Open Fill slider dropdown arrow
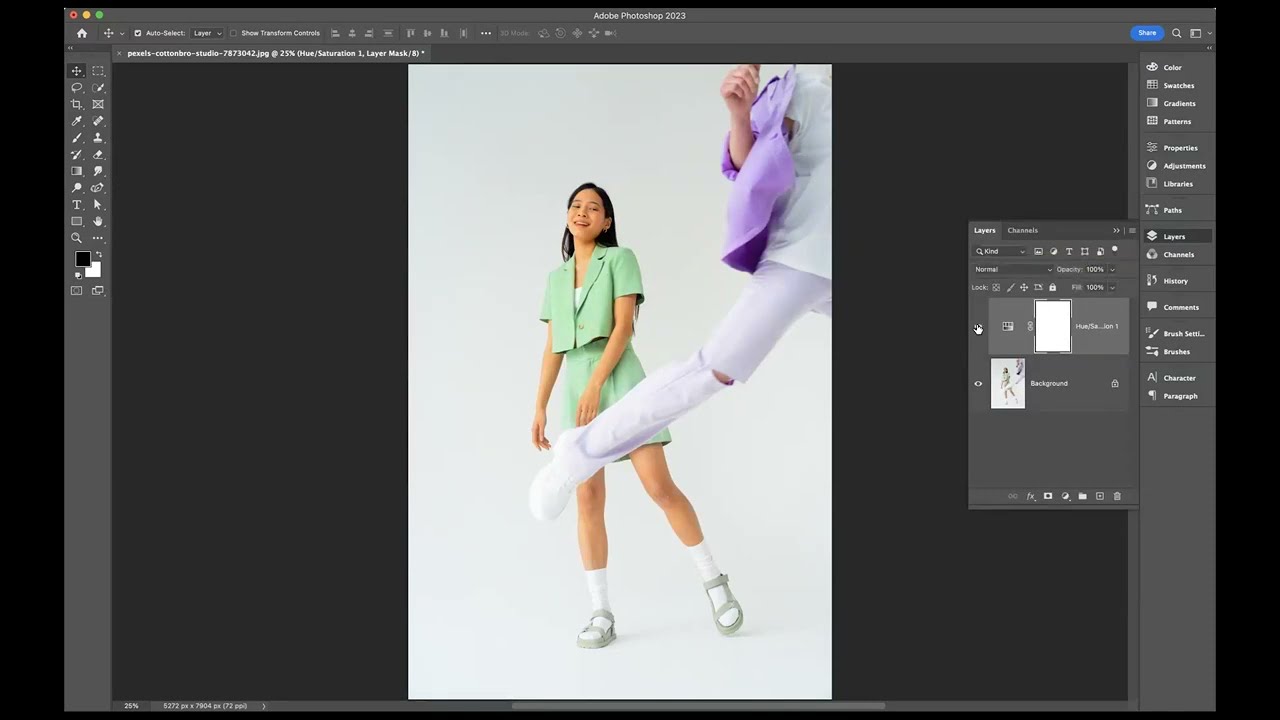 (x=1112, y=288)
